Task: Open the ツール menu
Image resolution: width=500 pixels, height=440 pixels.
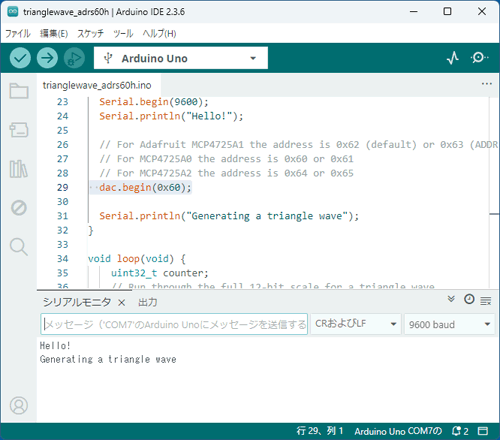Action: pyautogui.click(x=123, y=34)
